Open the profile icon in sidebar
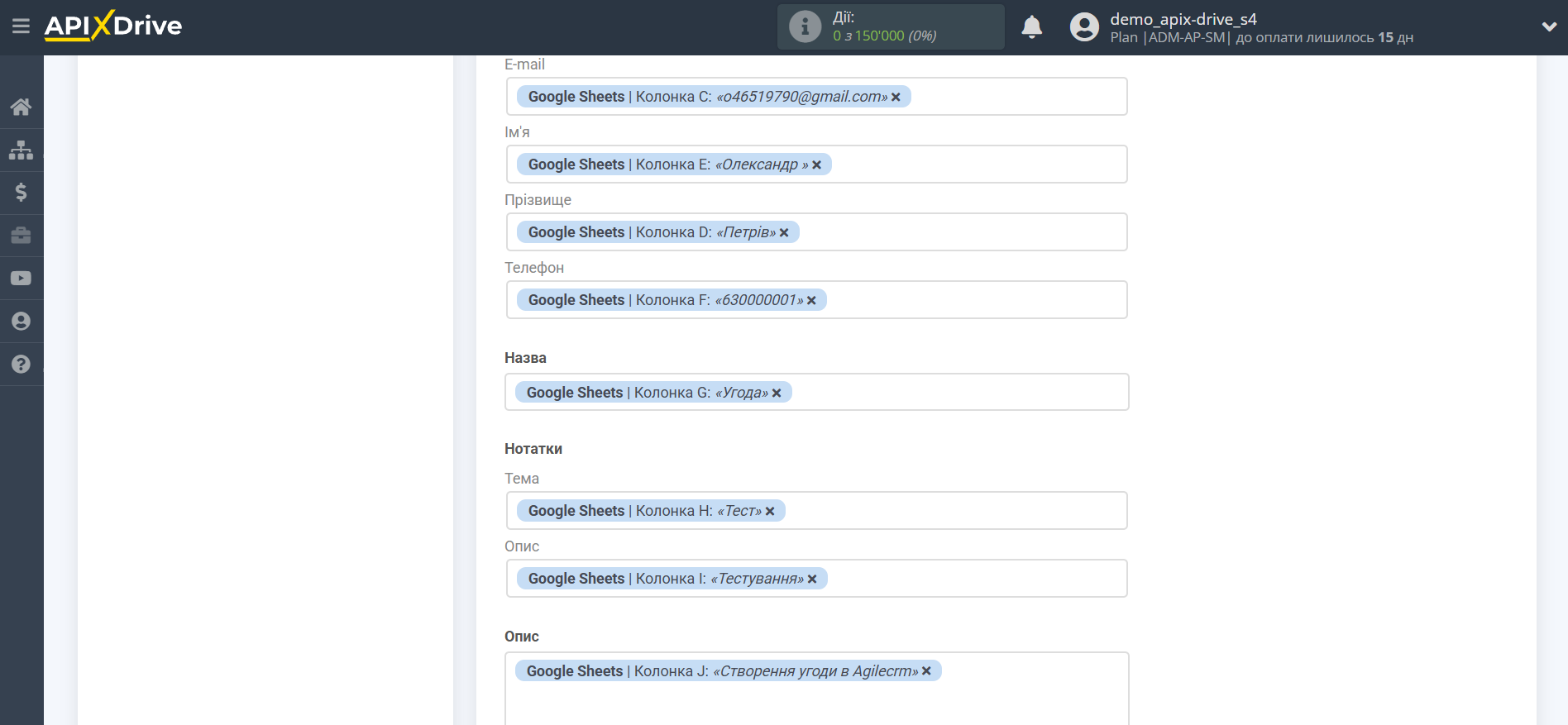The image size is (1568, 725). tap(21, 322)
